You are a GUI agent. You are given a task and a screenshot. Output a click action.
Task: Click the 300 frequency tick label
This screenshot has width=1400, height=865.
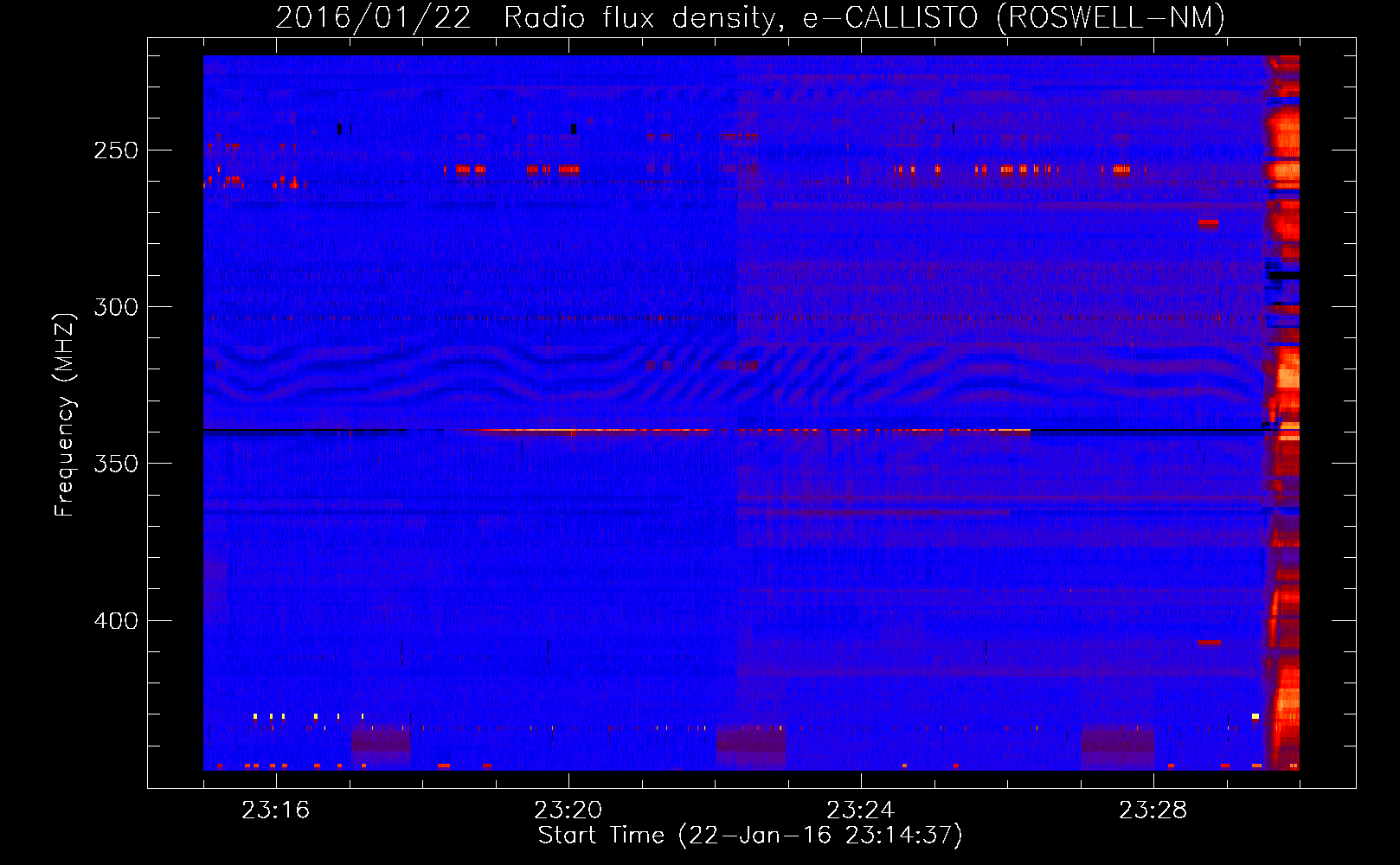[116, 307]
